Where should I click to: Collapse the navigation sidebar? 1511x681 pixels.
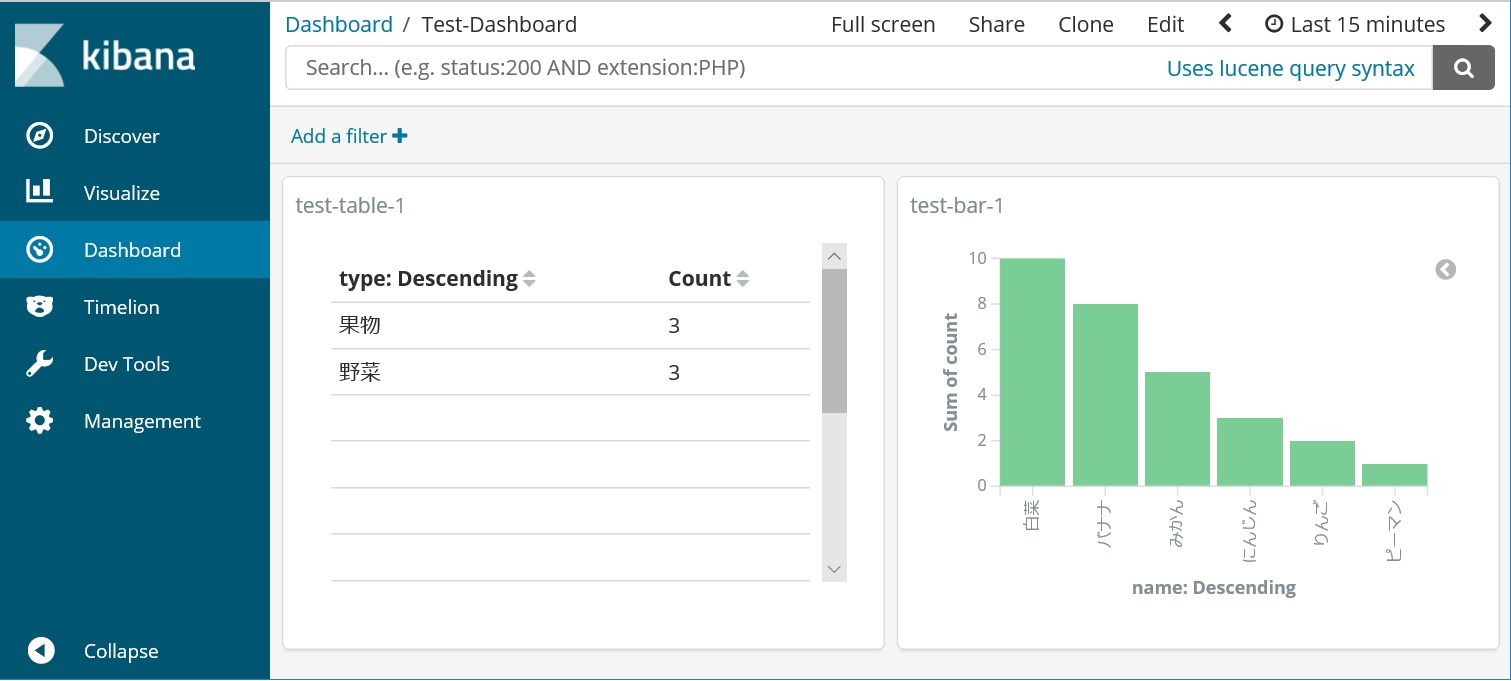click(x=120, y=651)
